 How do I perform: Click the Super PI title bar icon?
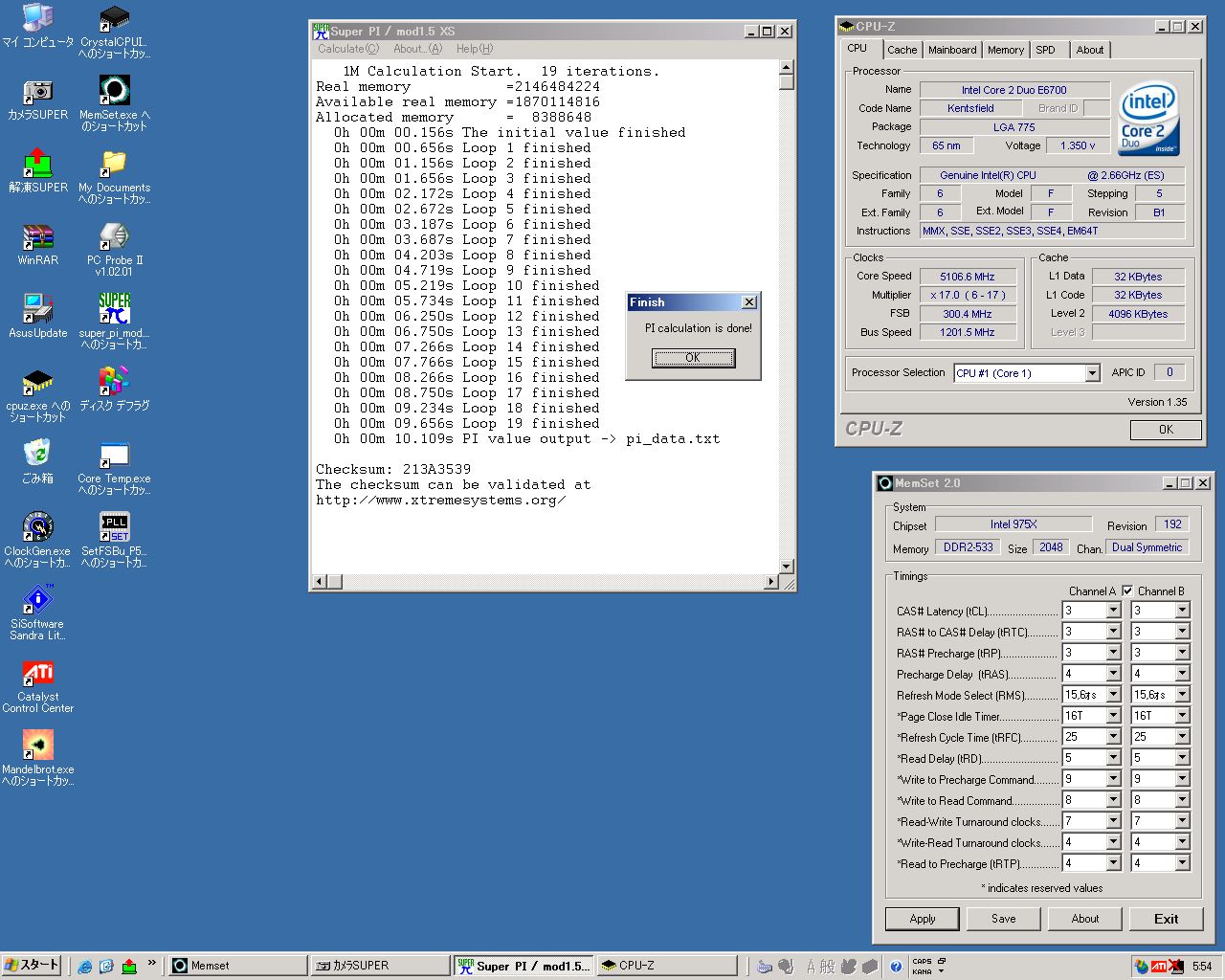322,31
